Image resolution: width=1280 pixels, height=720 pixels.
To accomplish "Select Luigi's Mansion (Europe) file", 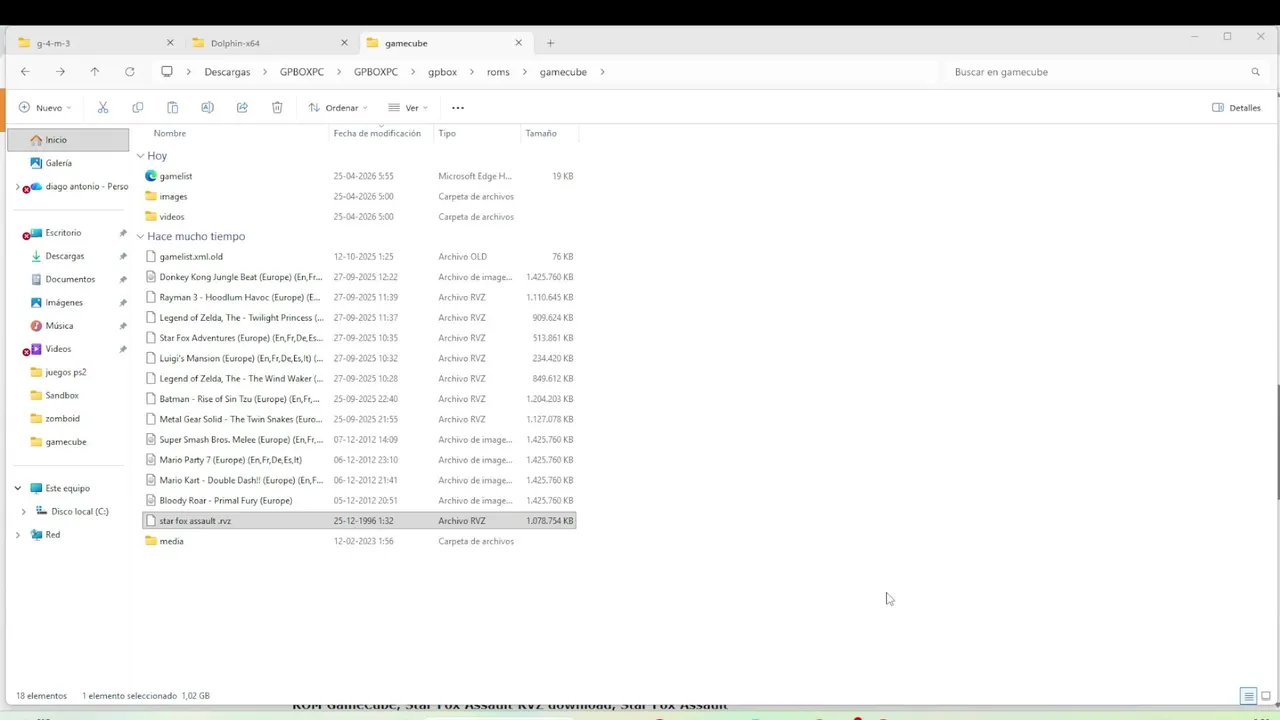I will tap(359, 358).
